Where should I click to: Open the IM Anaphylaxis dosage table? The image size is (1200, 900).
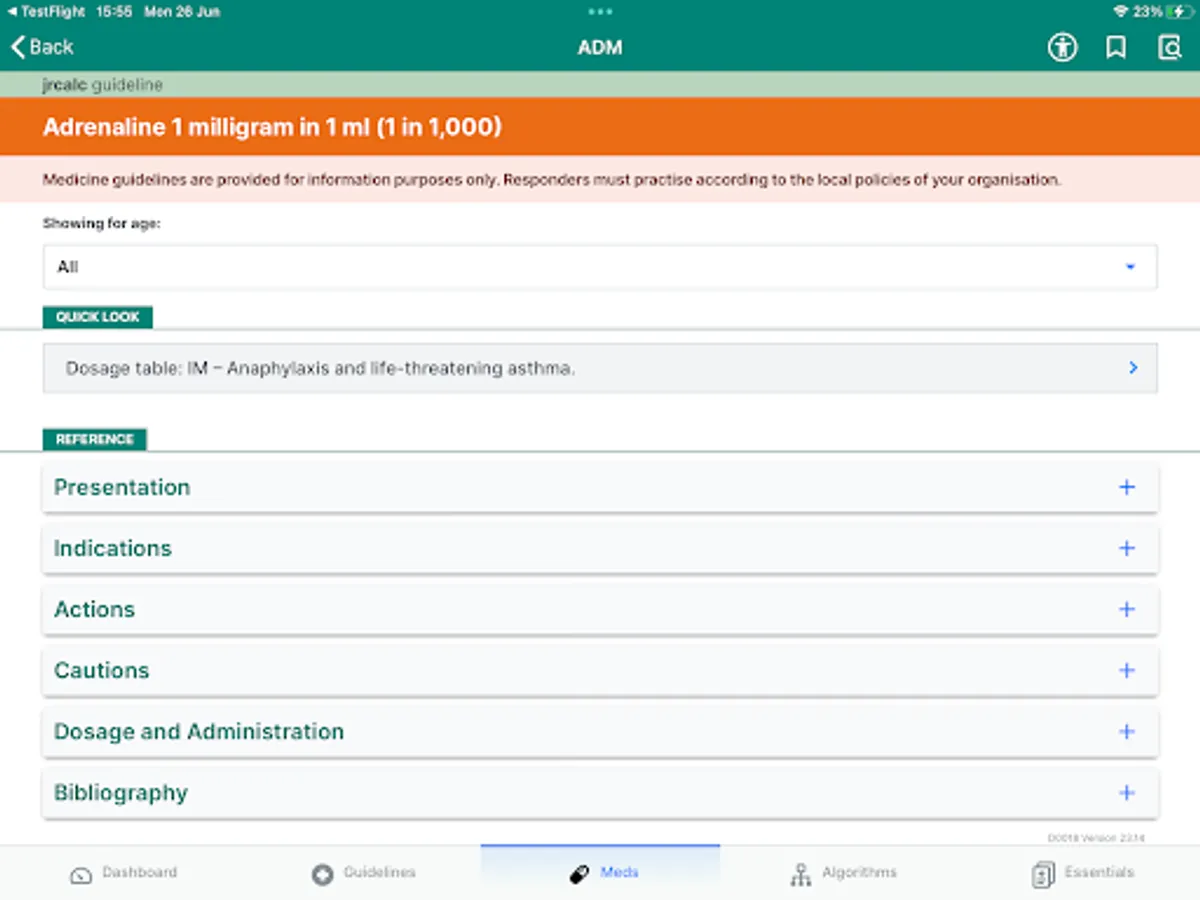coord(600,368)
